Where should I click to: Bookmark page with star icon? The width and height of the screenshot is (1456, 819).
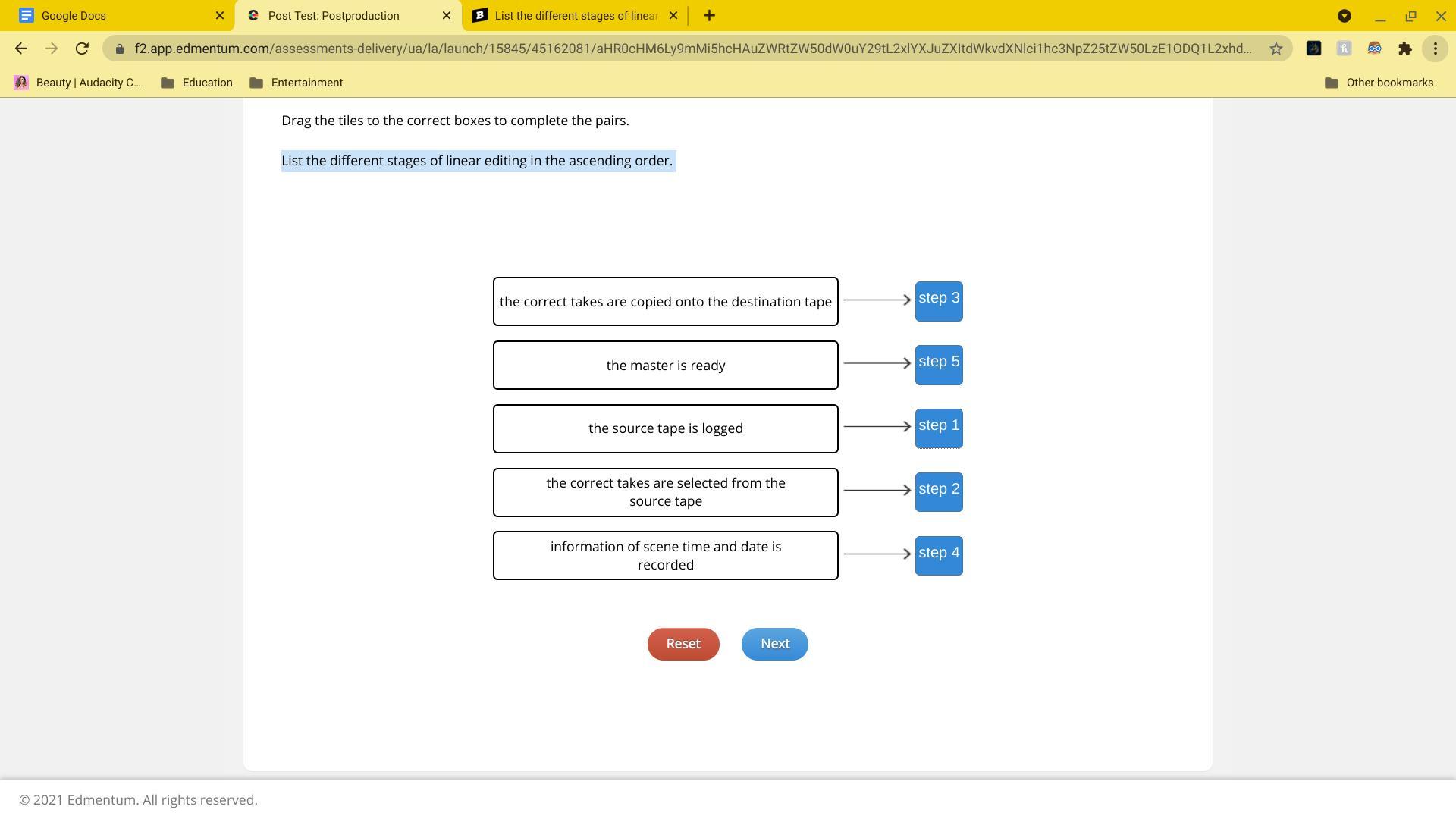tap(1276, 49)
